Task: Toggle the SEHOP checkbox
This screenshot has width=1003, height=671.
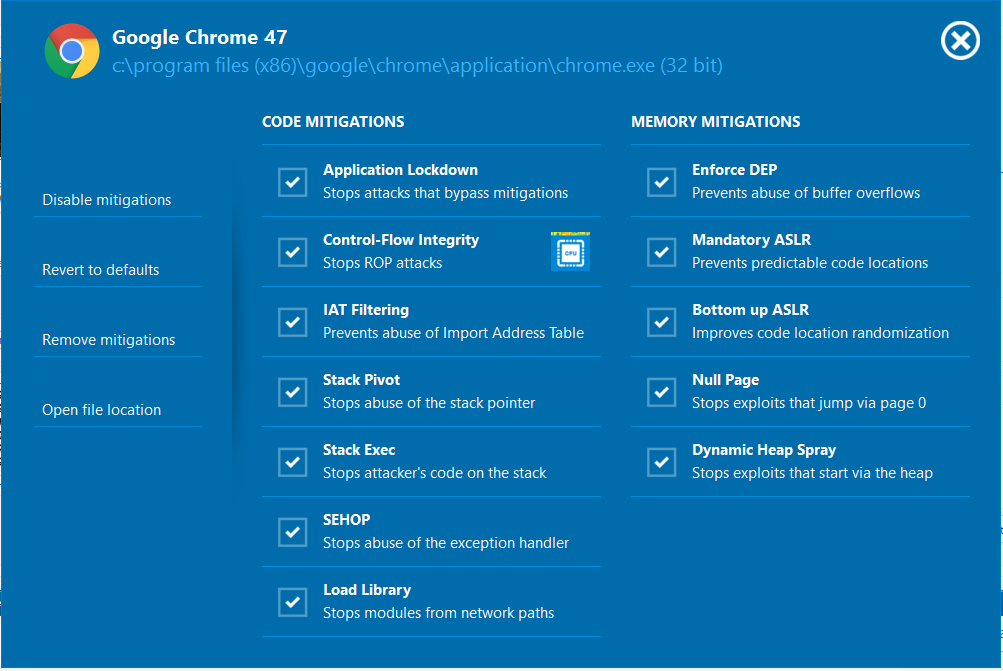Action: point(292,532)
